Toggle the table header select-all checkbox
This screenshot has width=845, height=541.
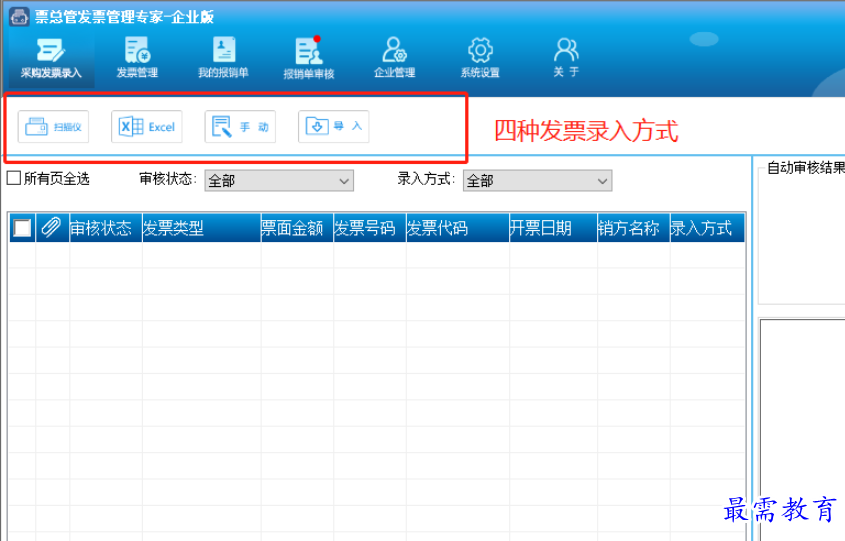coord(22,228)
